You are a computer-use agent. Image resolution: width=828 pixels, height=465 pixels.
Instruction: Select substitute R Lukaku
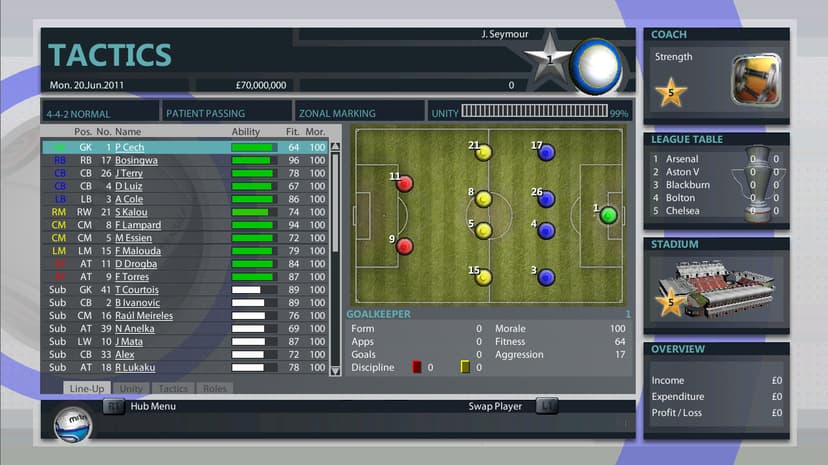135,367
